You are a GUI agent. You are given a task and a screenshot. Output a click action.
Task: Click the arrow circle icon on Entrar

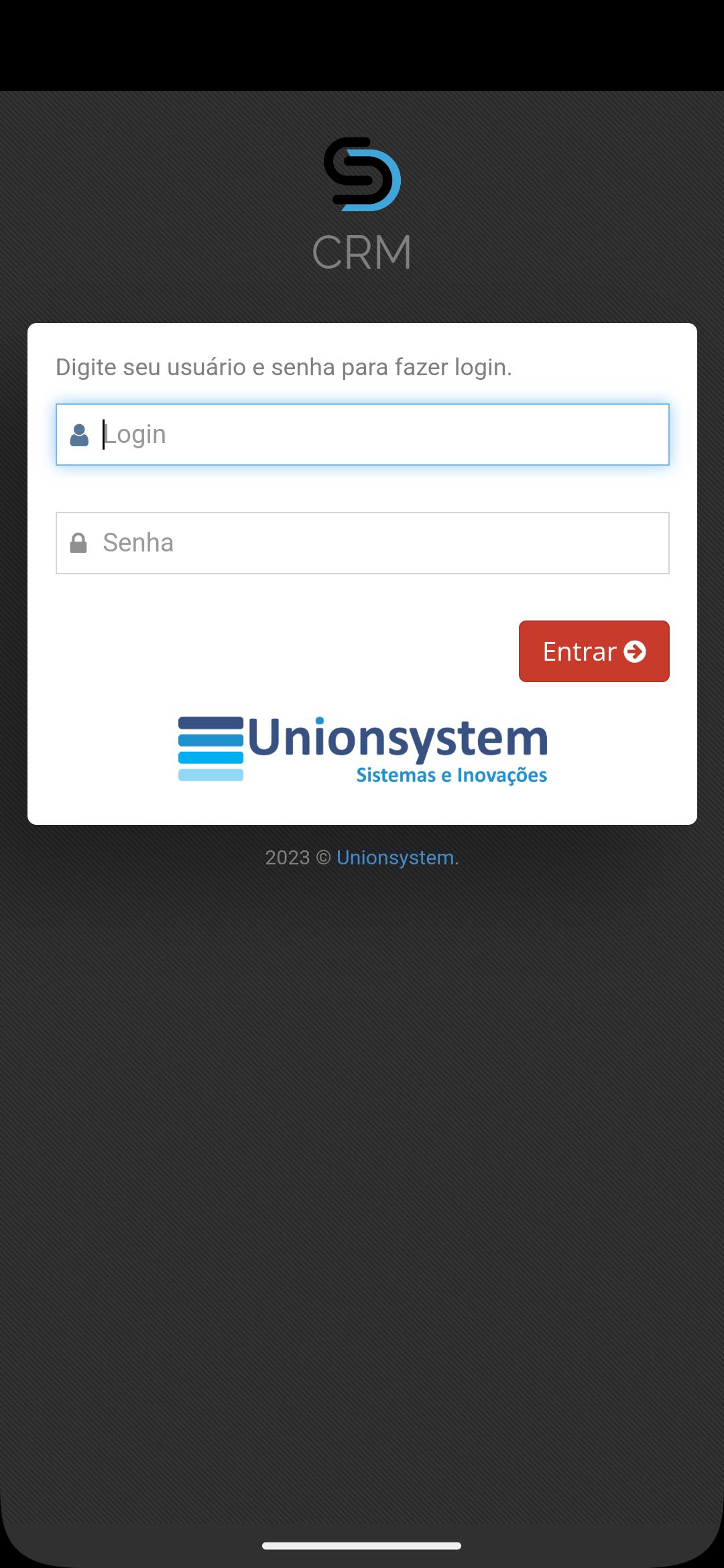tap(635, 651)
